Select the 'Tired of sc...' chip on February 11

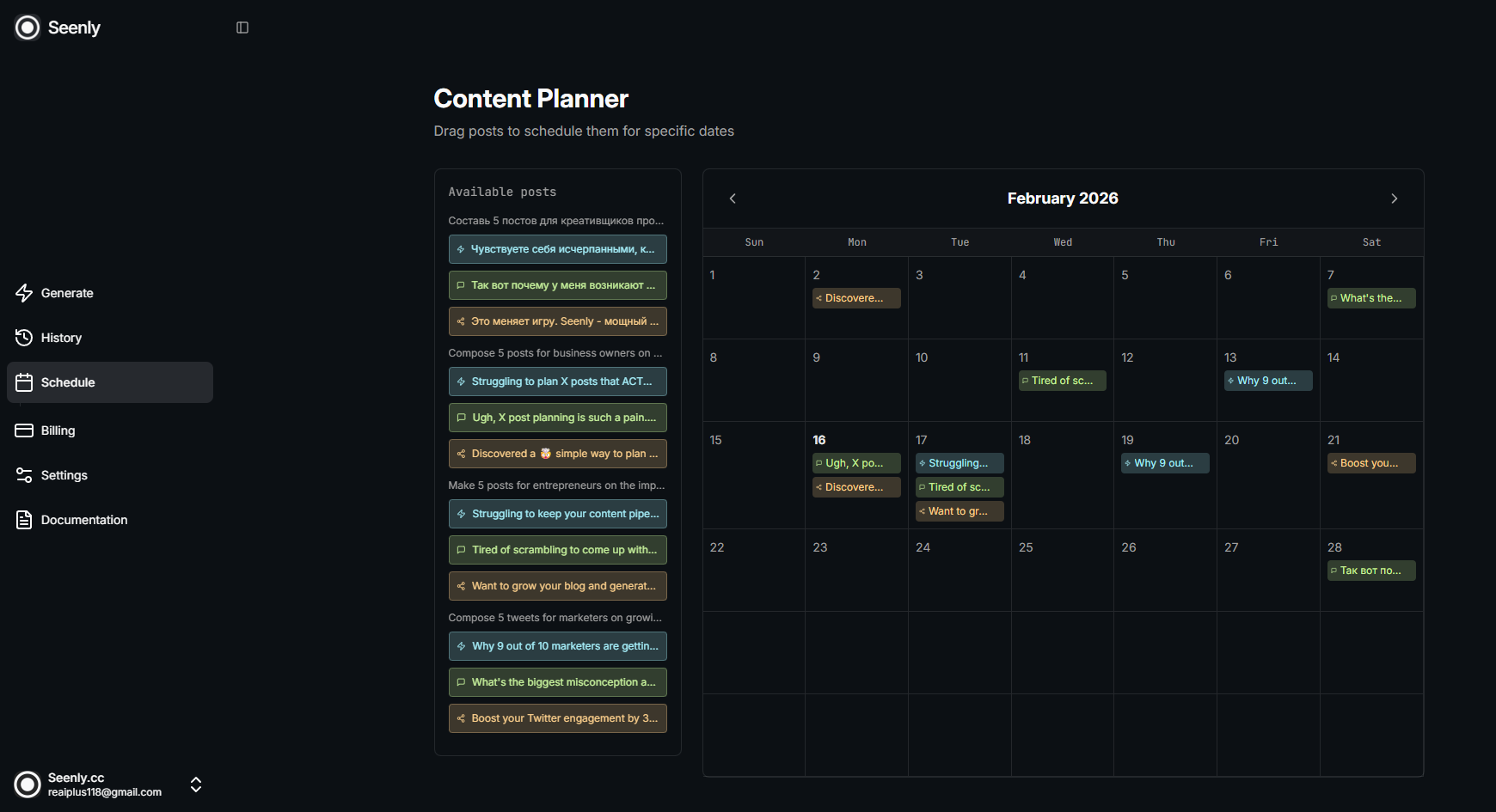pyautogui.click(x=1062, y=380)
